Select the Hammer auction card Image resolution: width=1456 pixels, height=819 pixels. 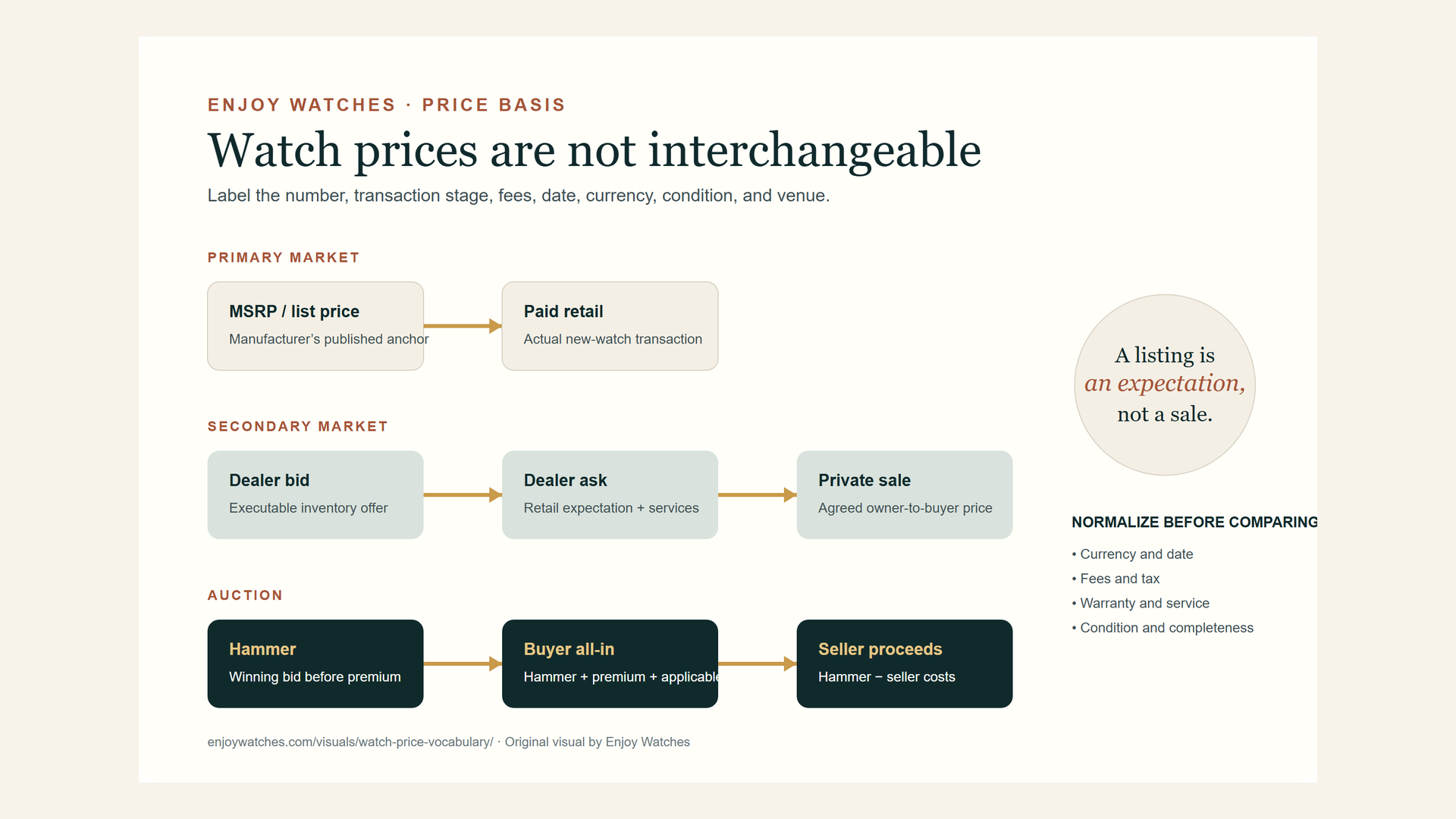315,664
